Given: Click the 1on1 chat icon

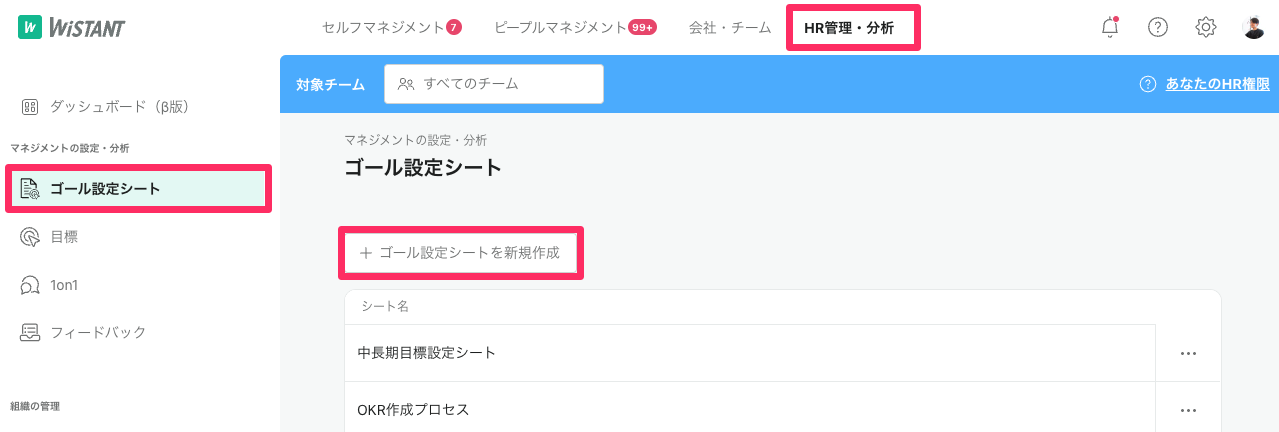Looking at the screenshot, I should pos(30,285).
